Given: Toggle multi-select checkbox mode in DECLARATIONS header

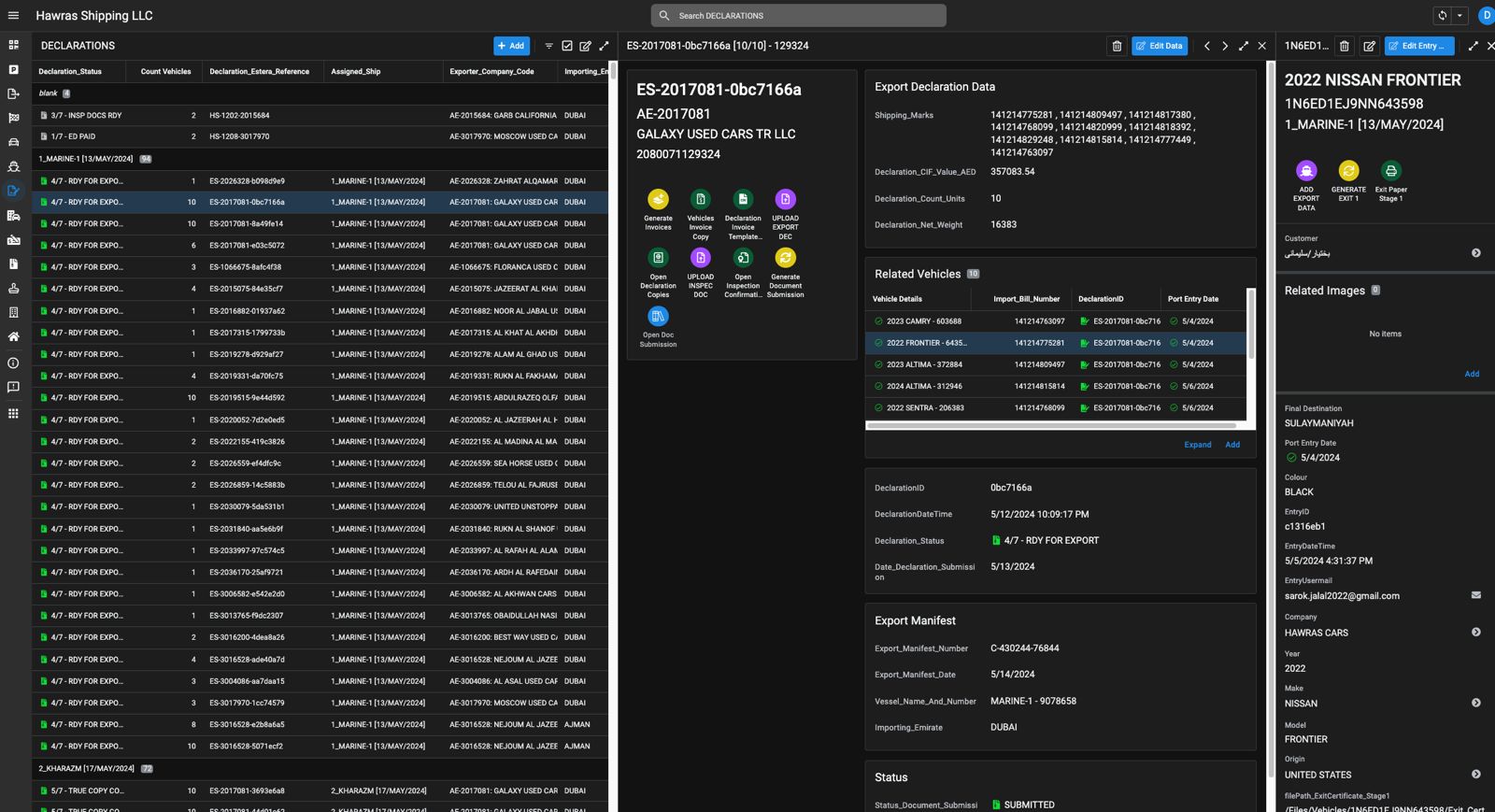Looking at the screenshot, I should point(567,46).
